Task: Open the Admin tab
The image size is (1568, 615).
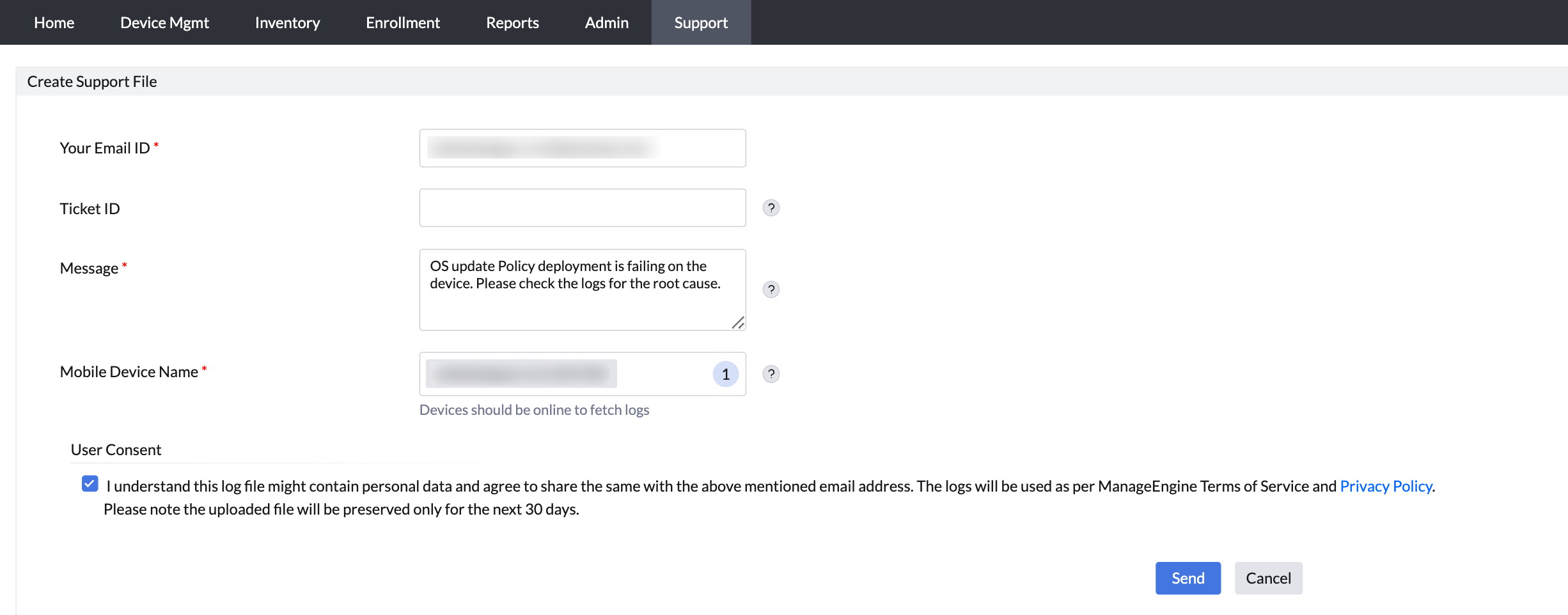Action: [x=606, y=22]
